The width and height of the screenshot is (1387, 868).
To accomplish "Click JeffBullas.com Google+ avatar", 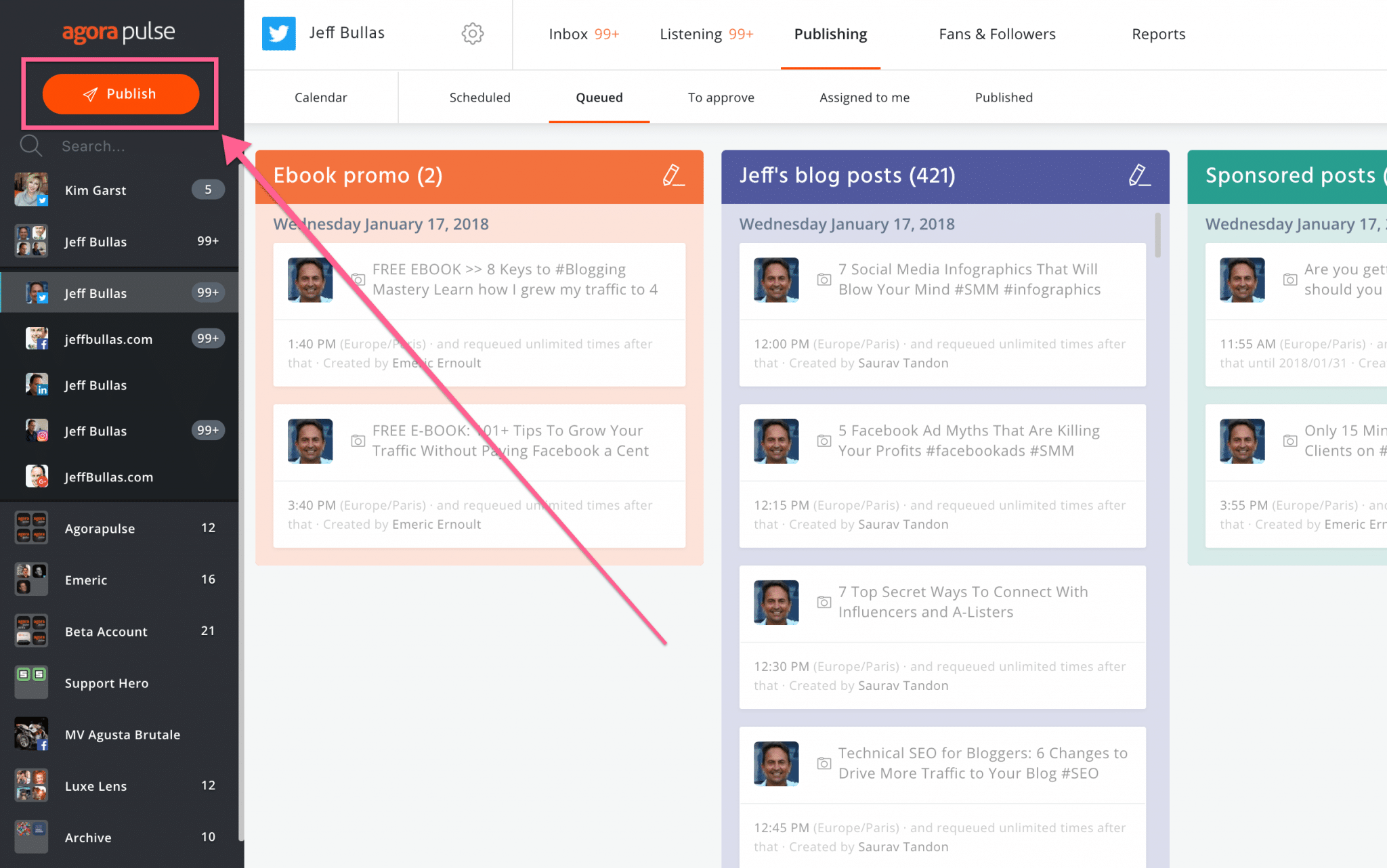I will pyautogui.click(x=37, y=476).
